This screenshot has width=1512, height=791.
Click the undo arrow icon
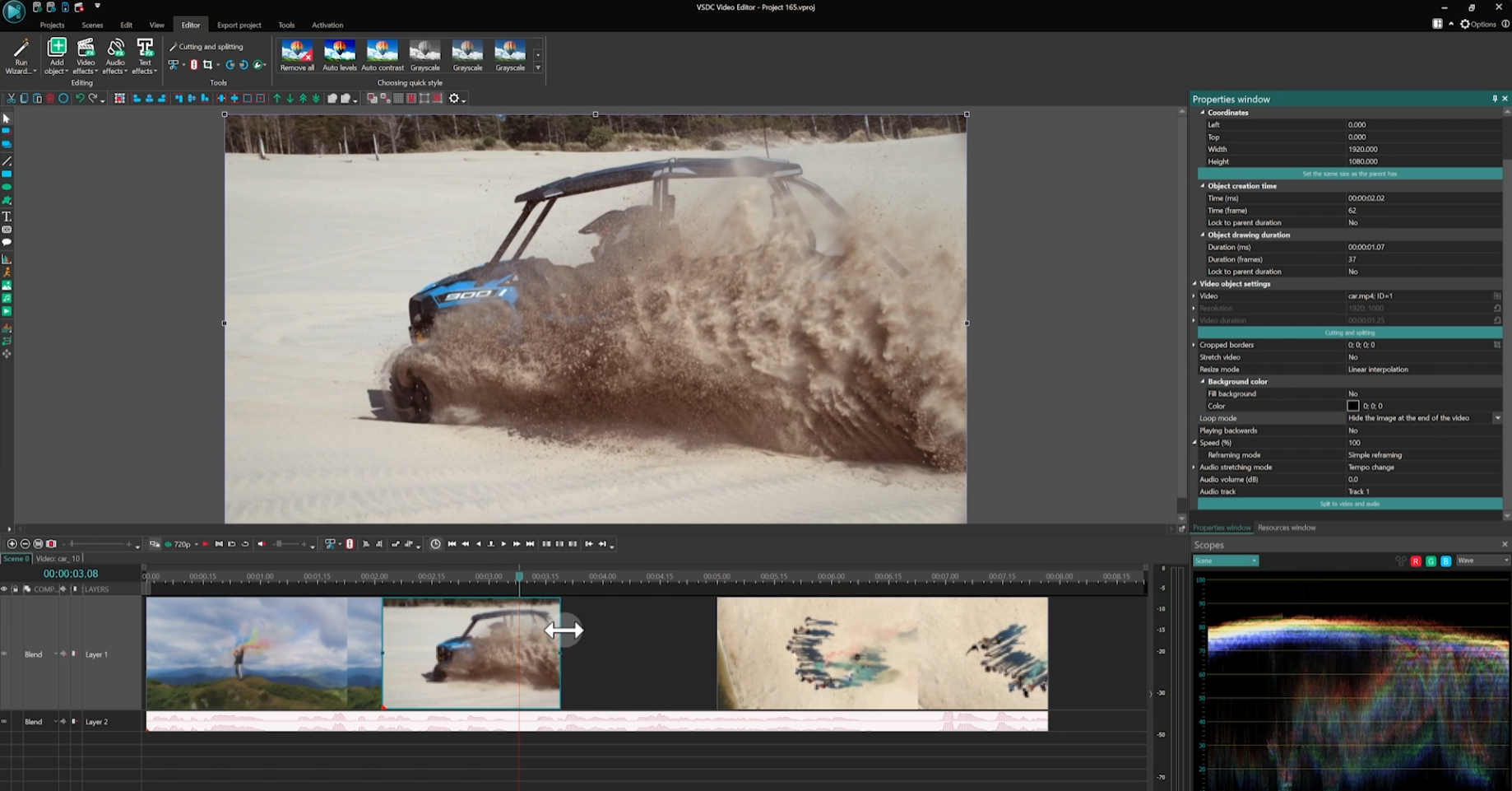80,99
